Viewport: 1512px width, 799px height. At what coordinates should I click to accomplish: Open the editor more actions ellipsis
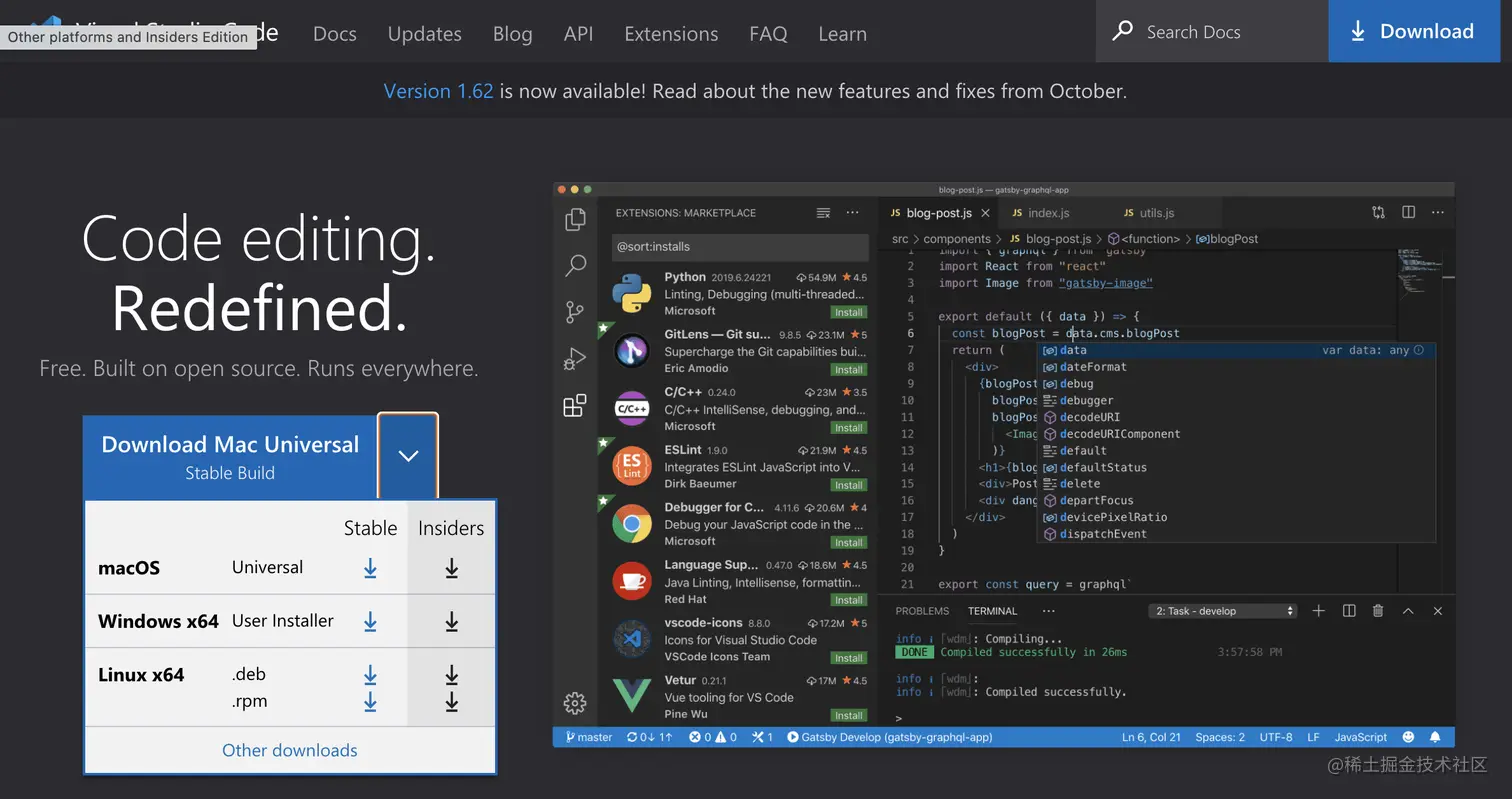[x=1438, y=212]
